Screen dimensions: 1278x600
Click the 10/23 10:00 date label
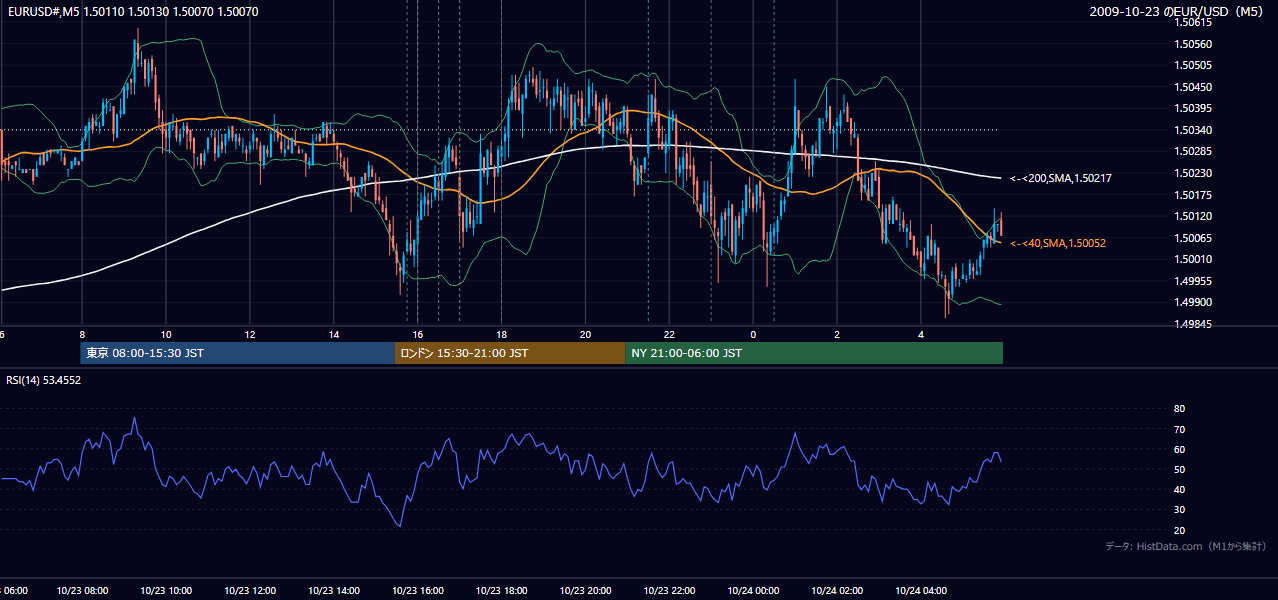tap(165, 591)
